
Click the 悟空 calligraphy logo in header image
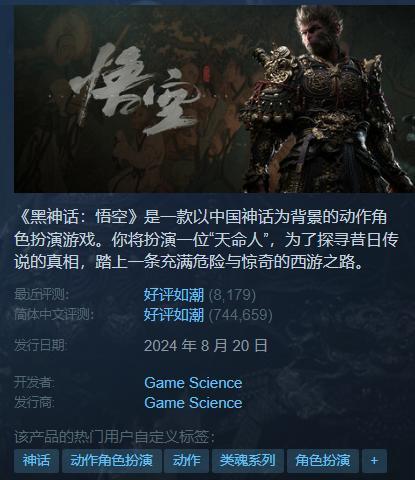pos(137,87)
